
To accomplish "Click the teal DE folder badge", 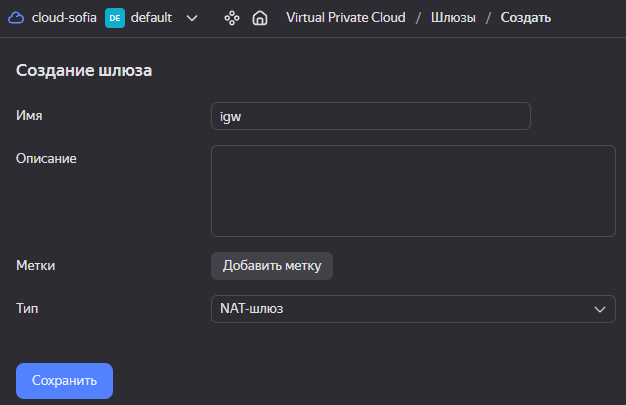I will point(115,18).
